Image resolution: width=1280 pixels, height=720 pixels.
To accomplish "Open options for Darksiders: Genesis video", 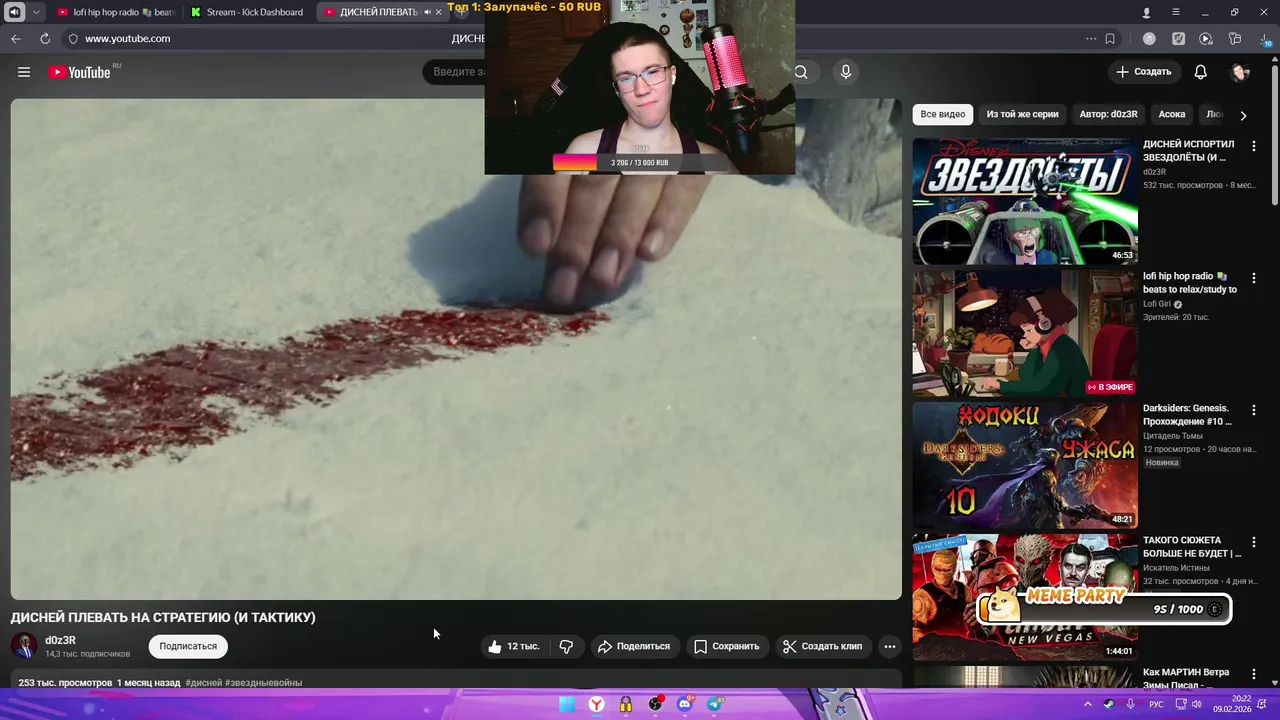I will [x=1254, y=410].
